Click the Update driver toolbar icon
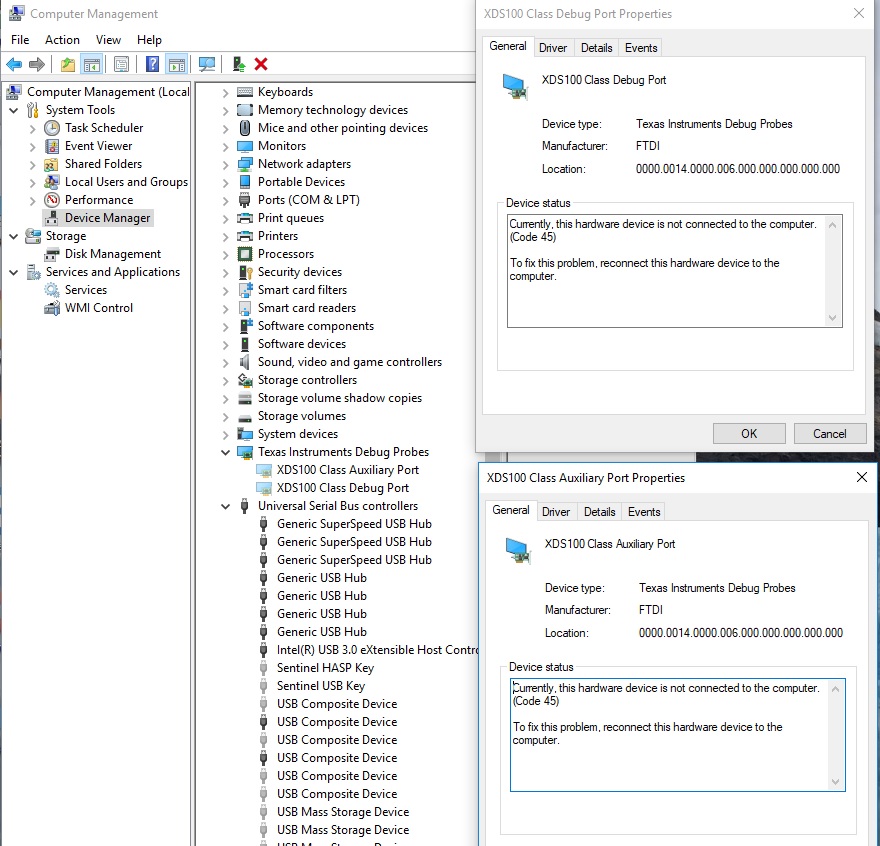Image resolution: width=880 pixels, height=846 pixels. click(x=239, y=65)
